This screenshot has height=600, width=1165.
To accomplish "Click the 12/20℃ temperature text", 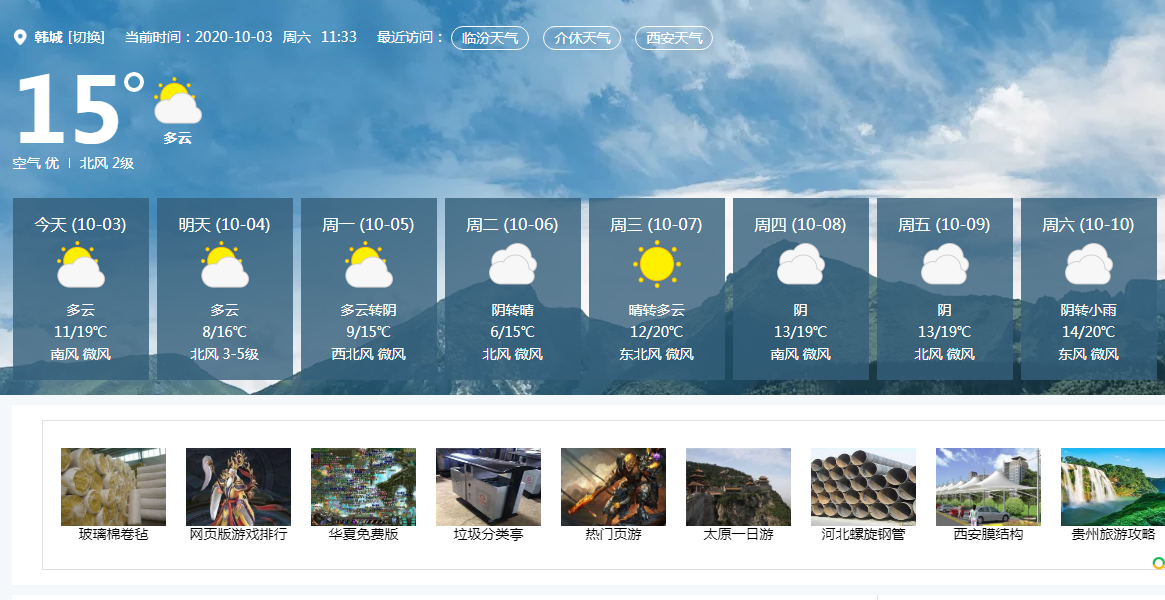I will [657, 332].
